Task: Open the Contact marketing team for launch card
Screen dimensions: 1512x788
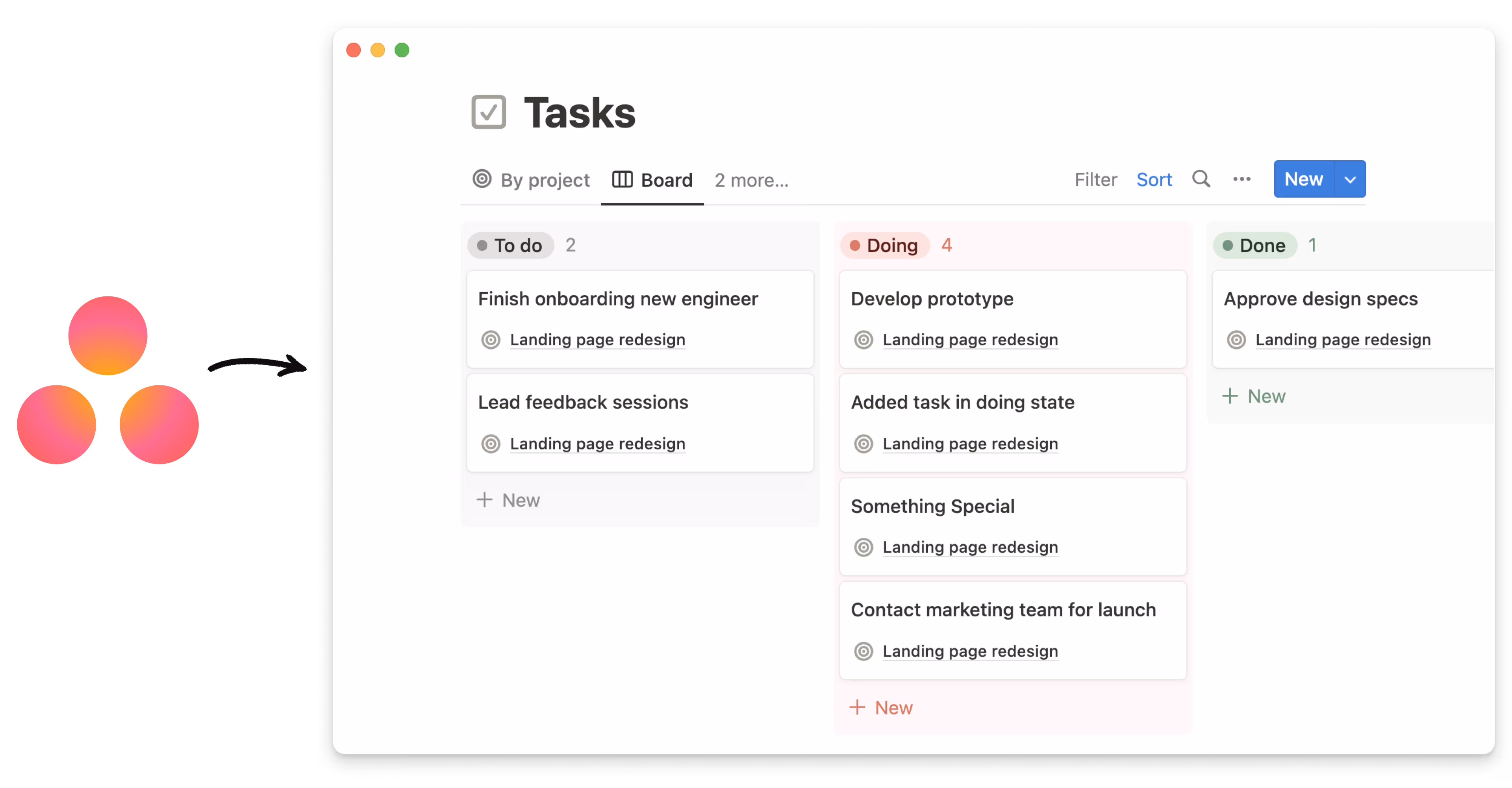Action: 1003,610
